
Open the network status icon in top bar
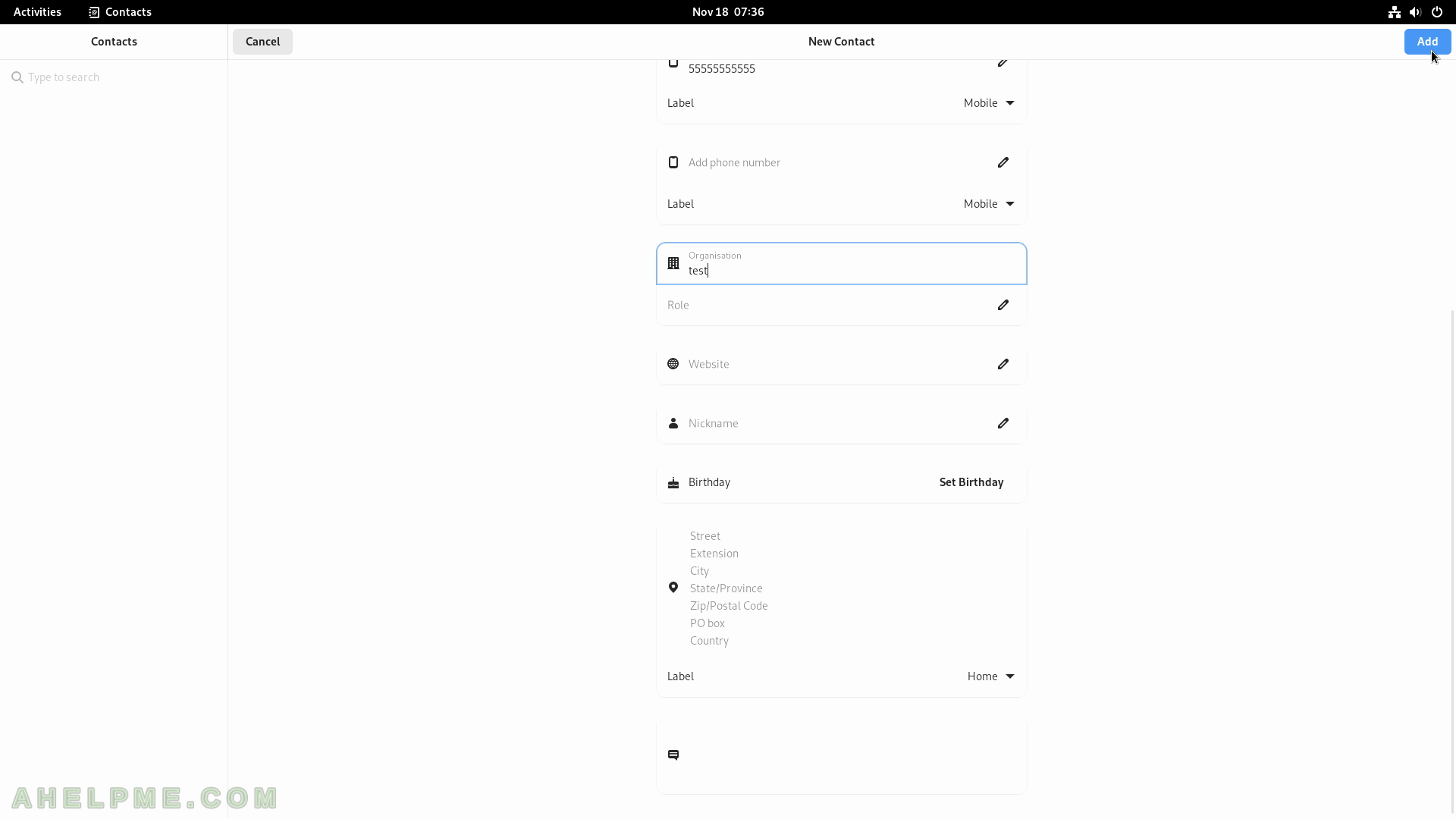[1394, 12]
